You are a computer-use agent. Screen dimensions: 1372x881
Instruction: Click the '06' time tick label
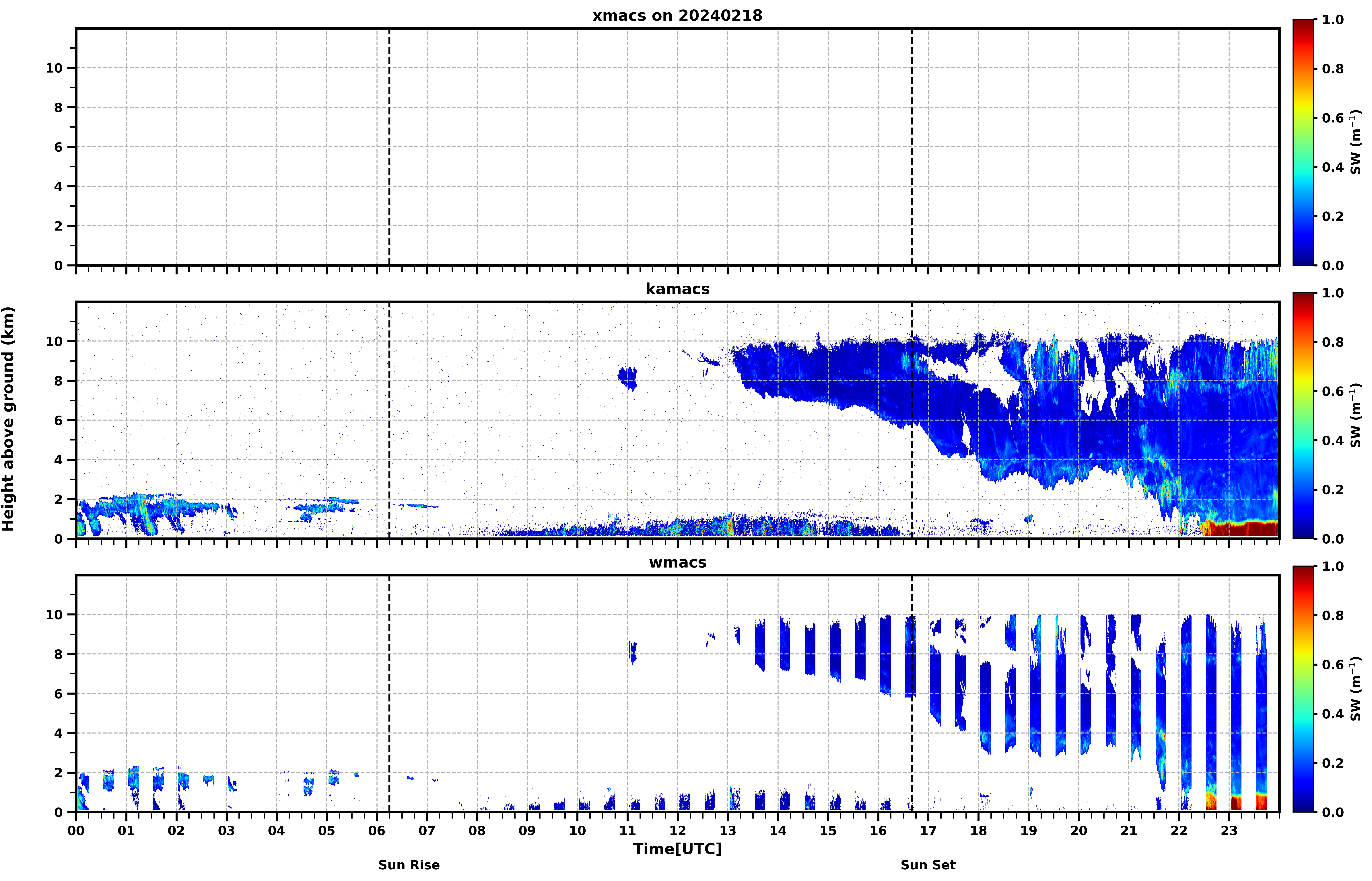click(x=377, y=831)
